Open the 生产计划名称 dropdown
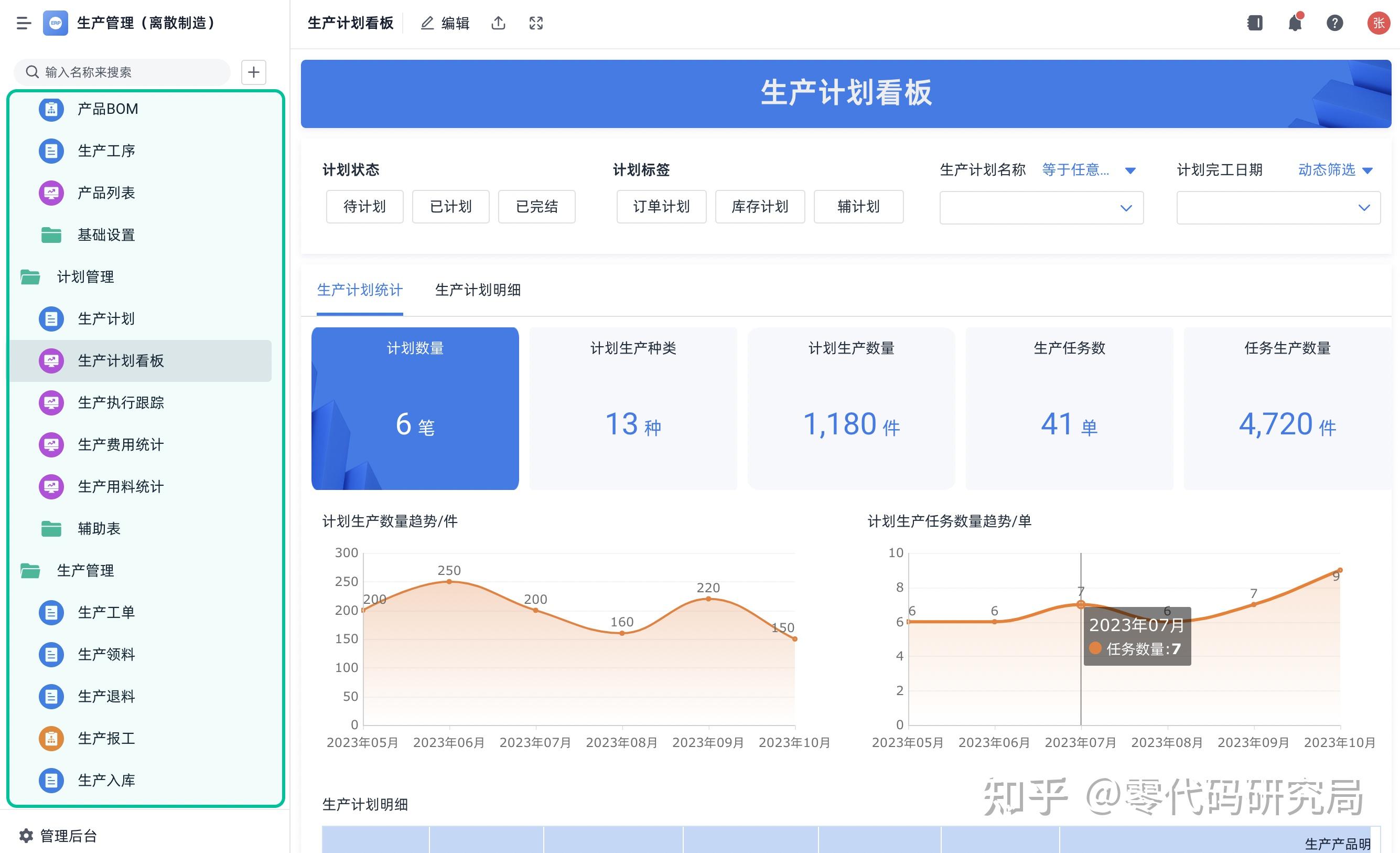 (1040, 208)
